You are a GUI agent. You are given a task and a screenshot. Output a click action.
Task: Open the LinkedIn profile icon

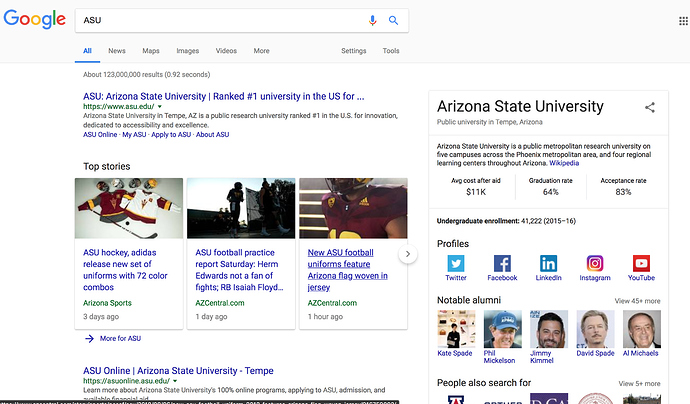click(548, 263)
